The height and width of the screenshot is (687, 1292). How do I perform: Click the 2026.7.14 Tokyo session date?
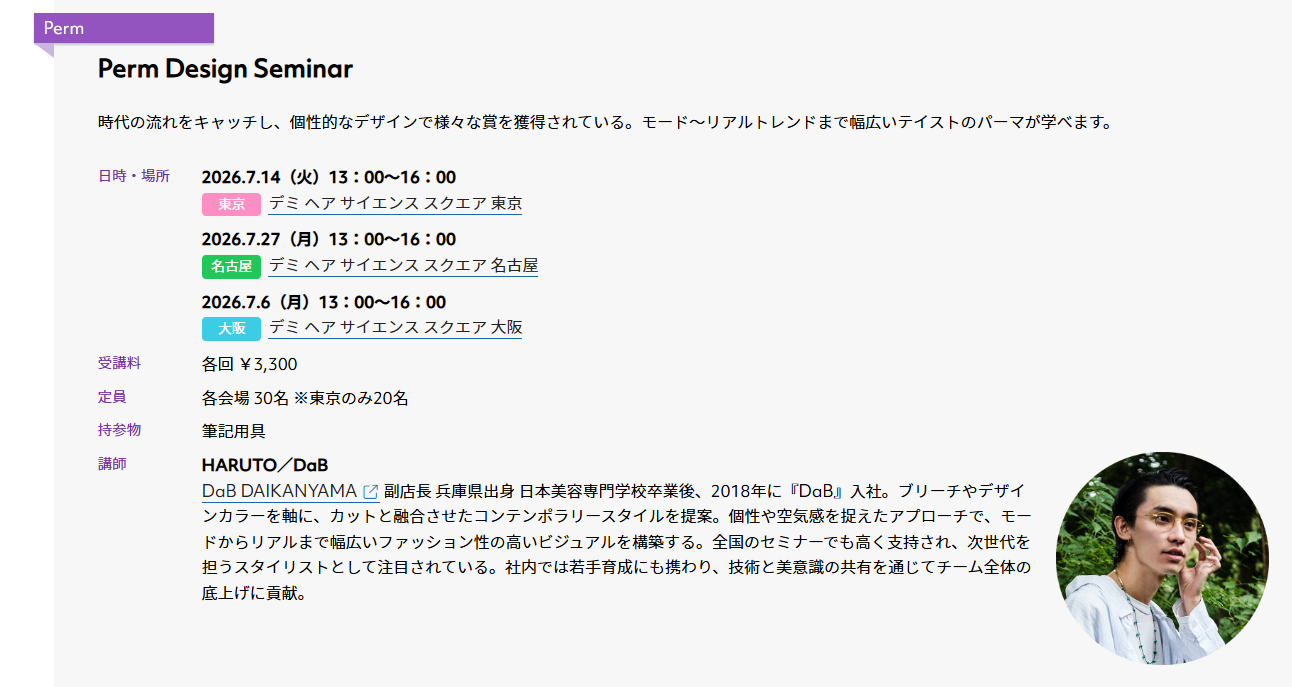[x=328, y=177]
